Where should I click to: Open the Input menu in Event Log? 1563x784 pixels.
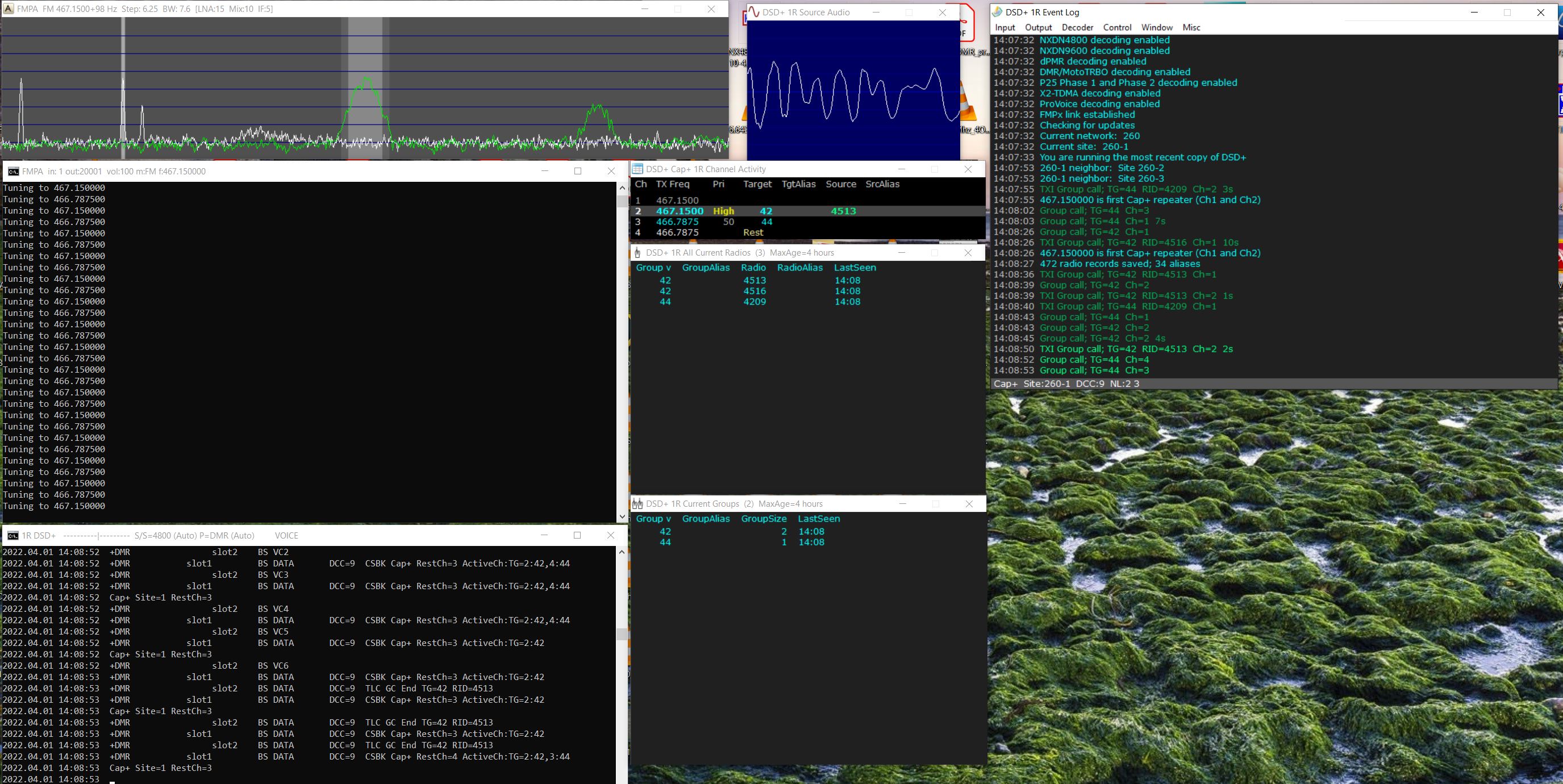[x=1005, y=27]
